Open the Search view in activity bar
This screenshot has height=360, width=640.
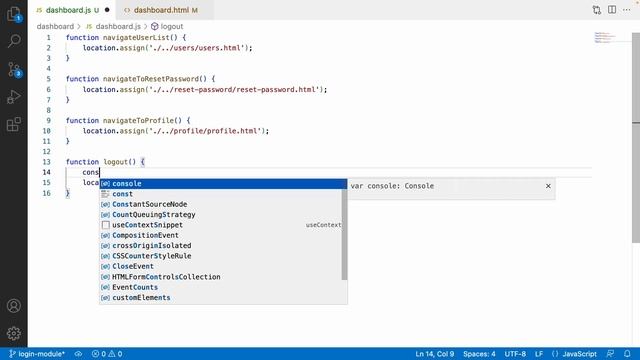tap(14, 41)
